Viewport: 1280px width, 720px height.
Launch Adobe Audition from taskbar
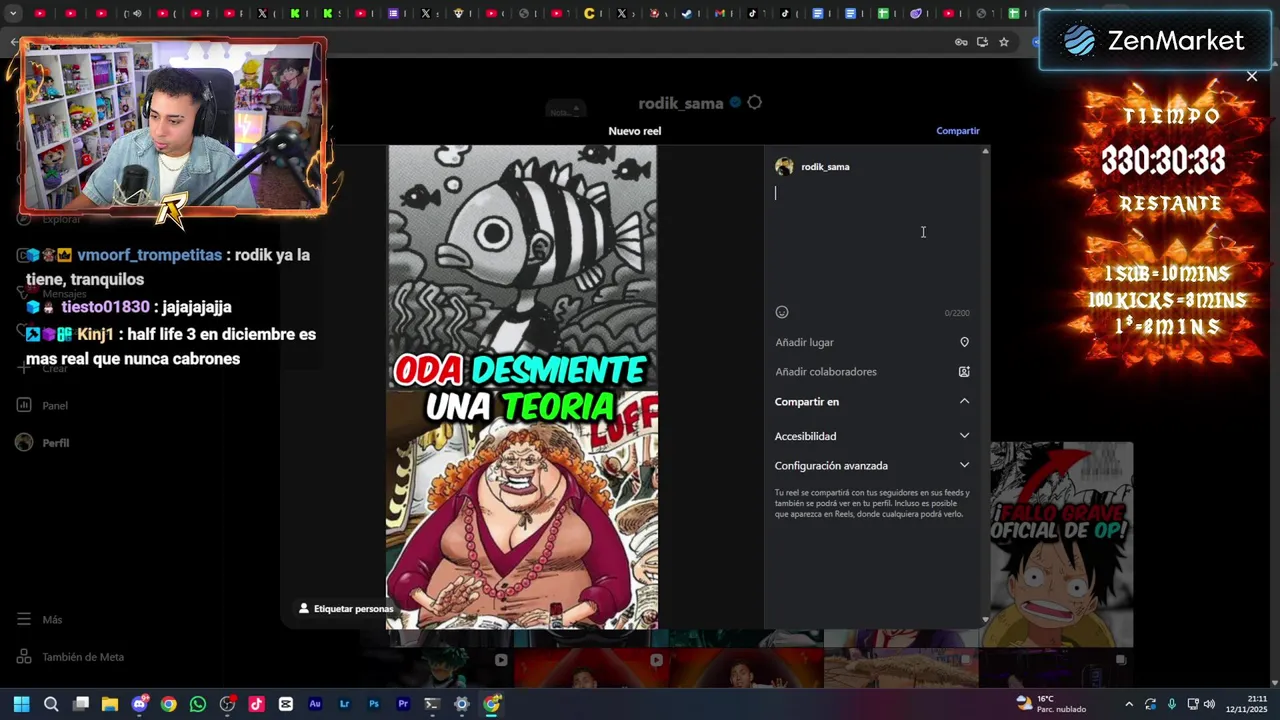(x=315, y=704)
